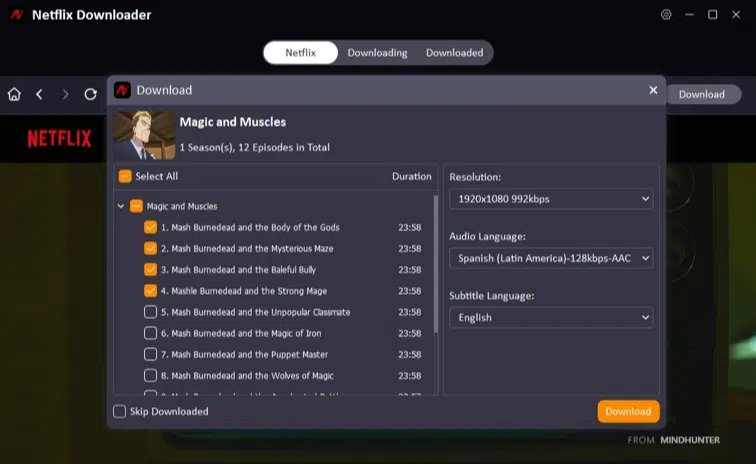
Task: Uncheck episode 3 Baleful Bully
Action: pos(150,270)
